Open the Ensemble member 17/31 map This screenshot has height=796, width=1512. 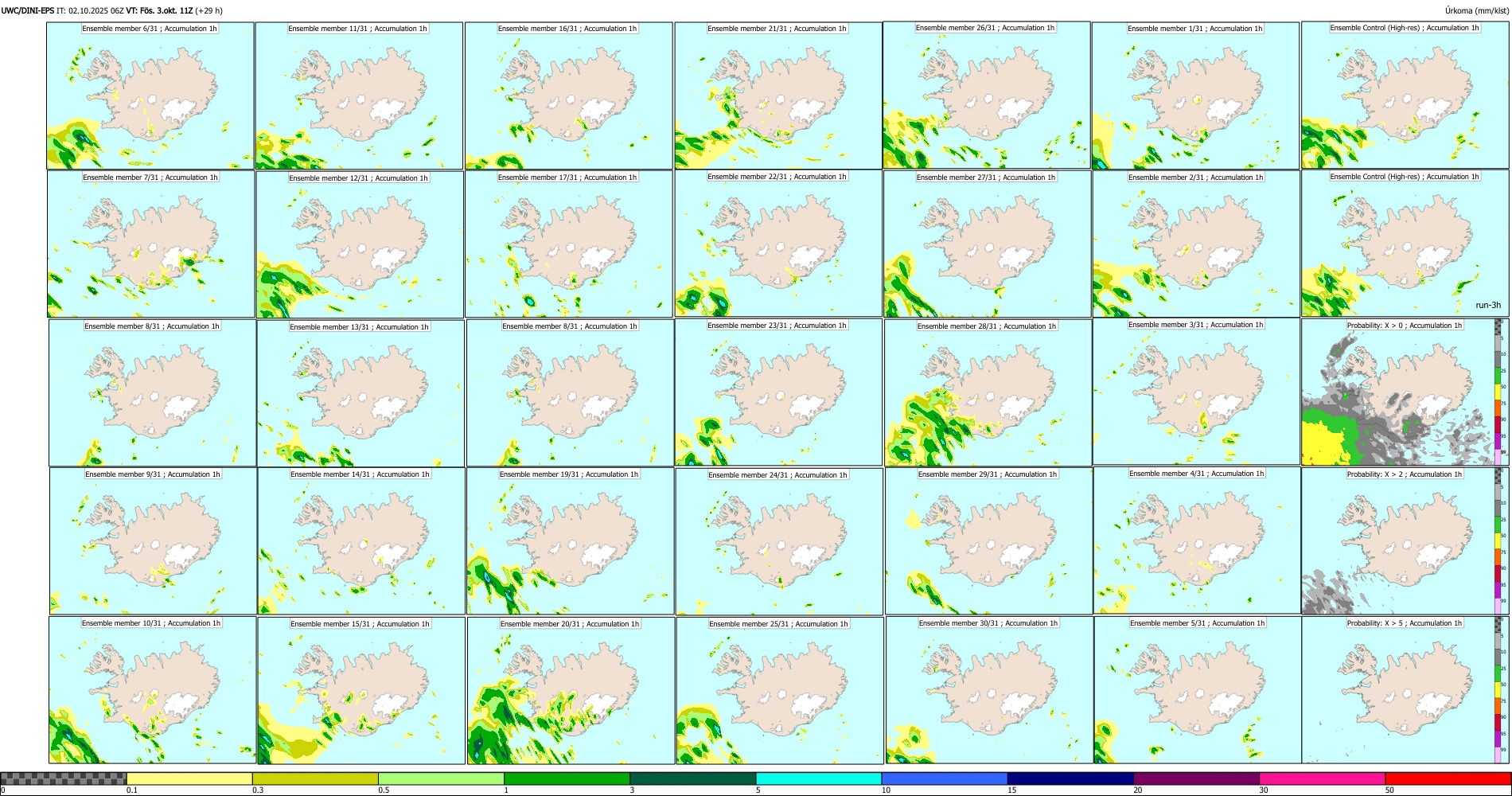tap(569, 244)
